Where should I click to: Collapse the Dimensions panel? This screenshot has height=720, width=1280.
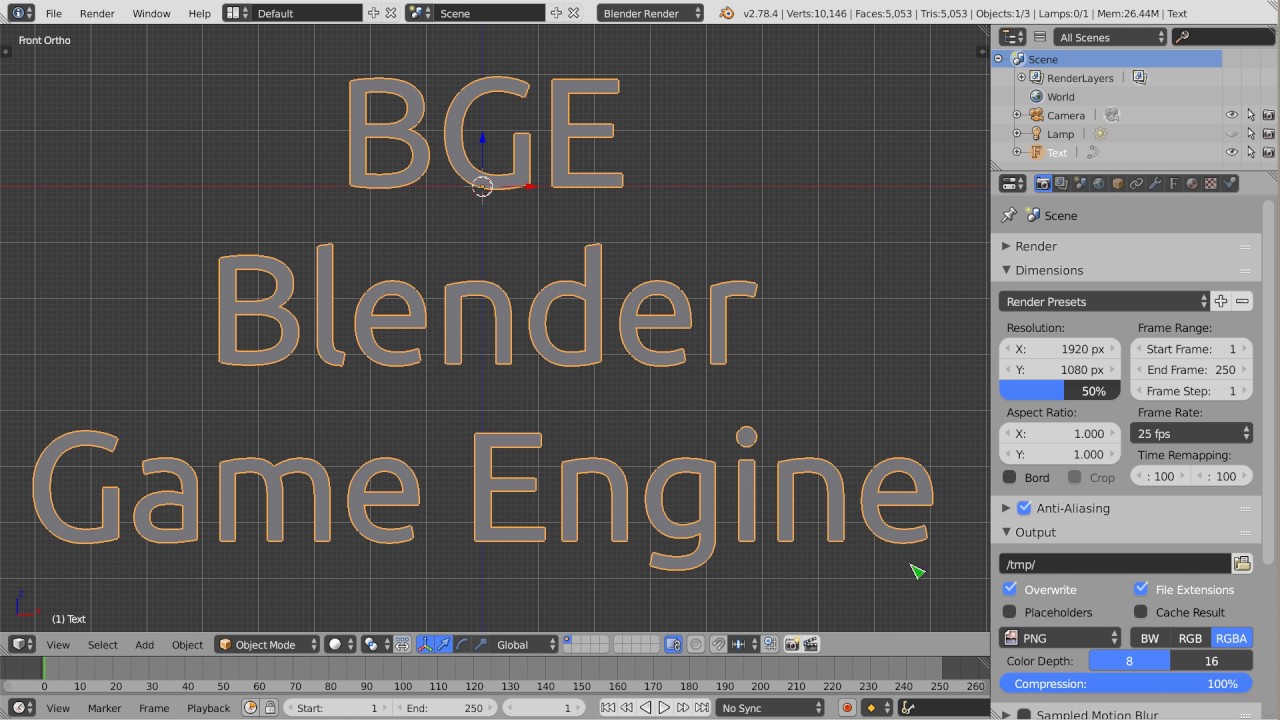point(1007,270)
